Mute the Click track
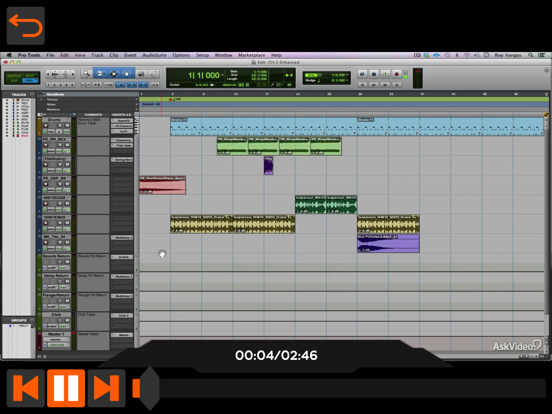 67,320
